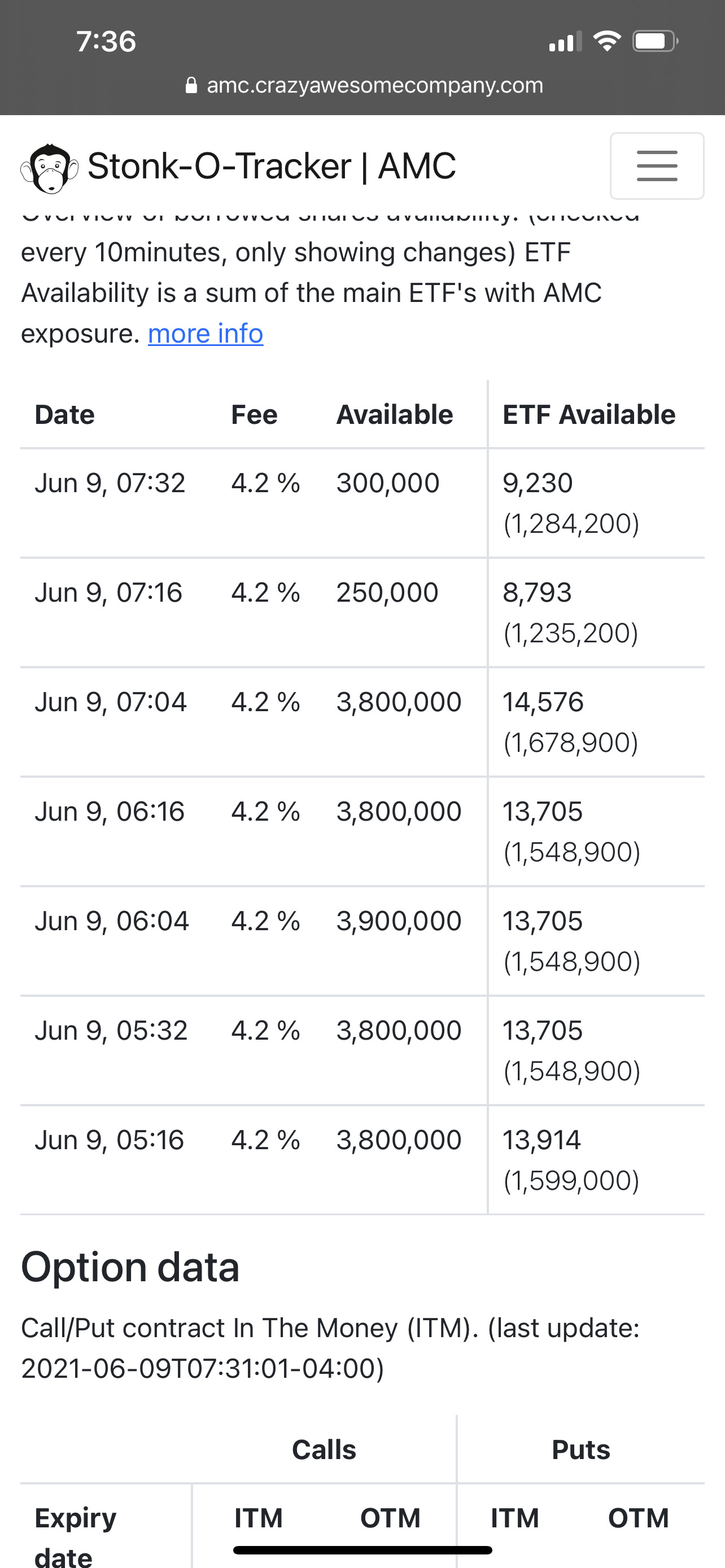Click the Puts header in option table
Viewport: 725px width, 1568px height.
click(580, 1449)
